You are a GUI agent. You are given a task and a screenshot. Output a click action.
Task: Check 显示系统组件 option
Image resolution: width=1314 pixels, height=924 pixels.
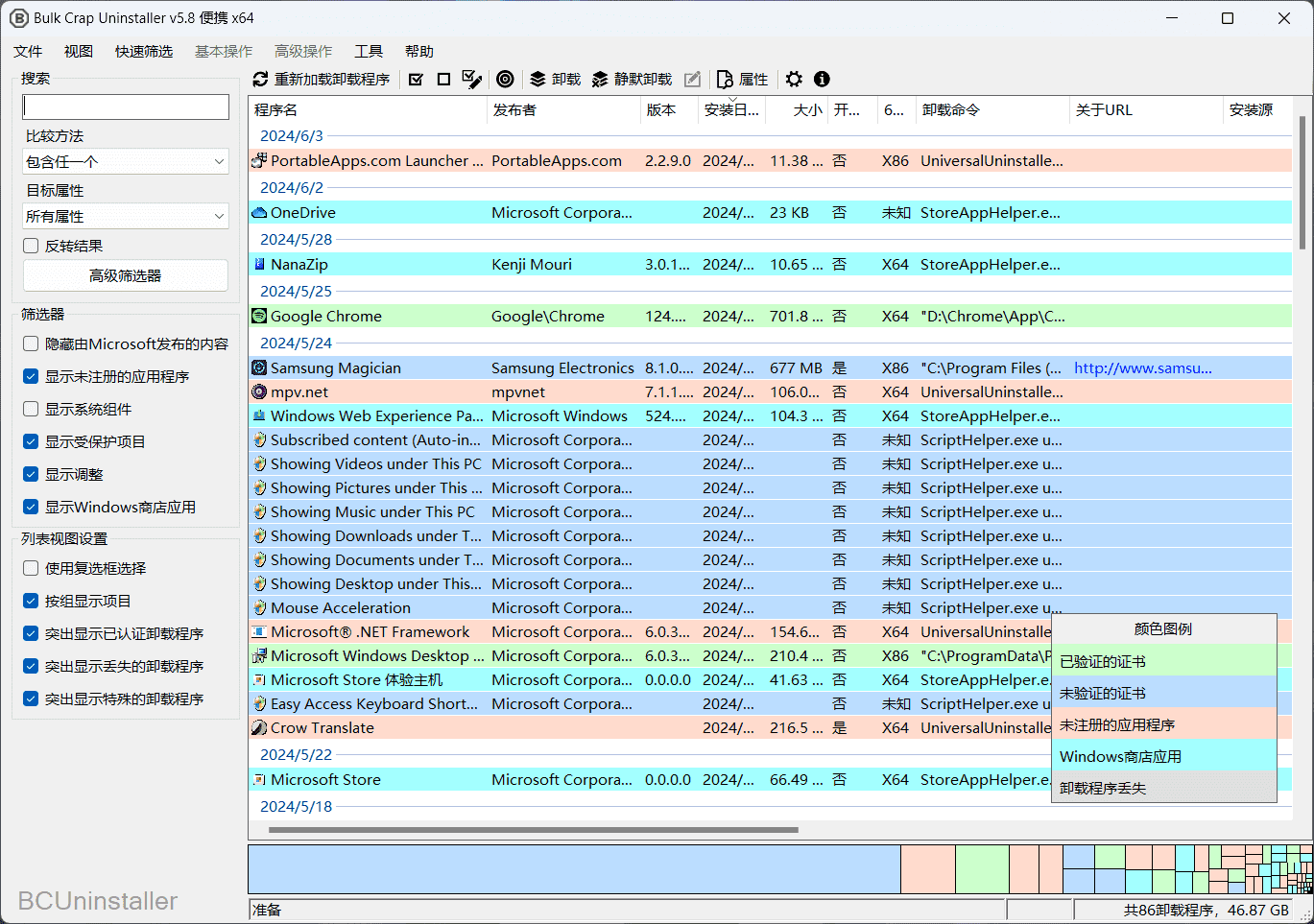31,409
